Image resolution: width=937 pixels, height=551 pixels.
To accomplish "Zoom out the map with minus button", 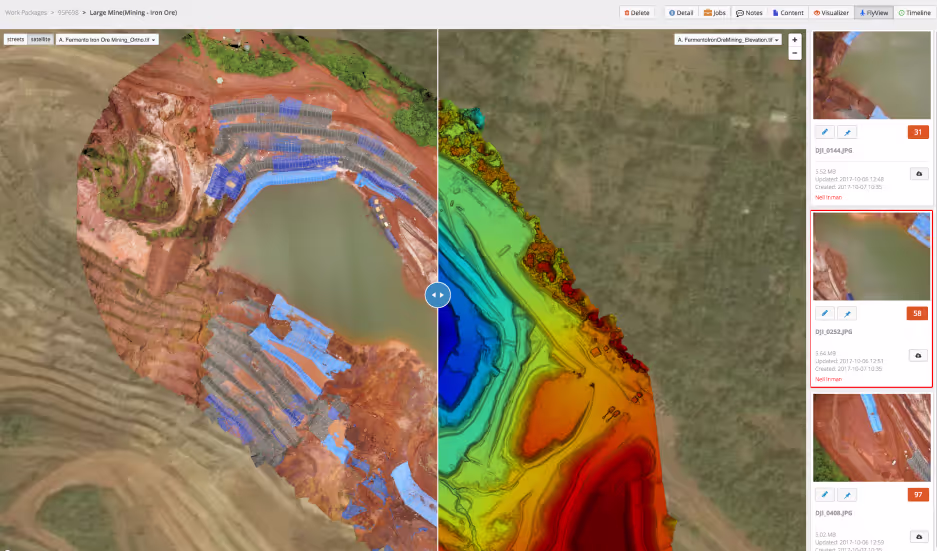I will click(794, 53).
